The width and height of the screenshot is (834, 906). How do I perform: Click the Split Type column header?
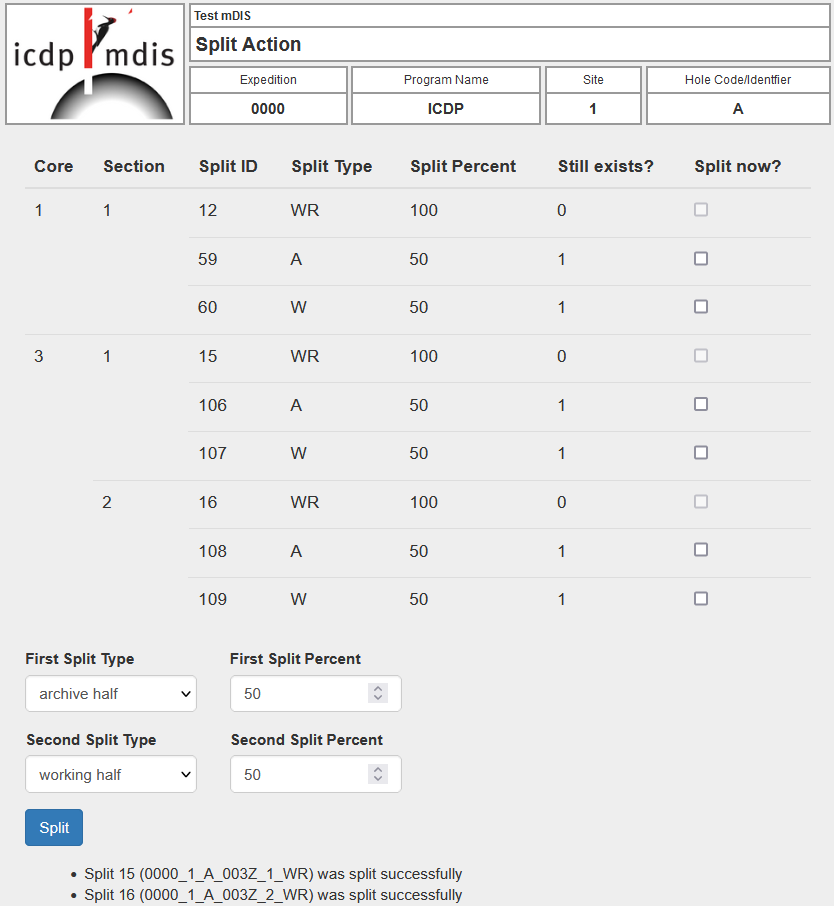331,166
